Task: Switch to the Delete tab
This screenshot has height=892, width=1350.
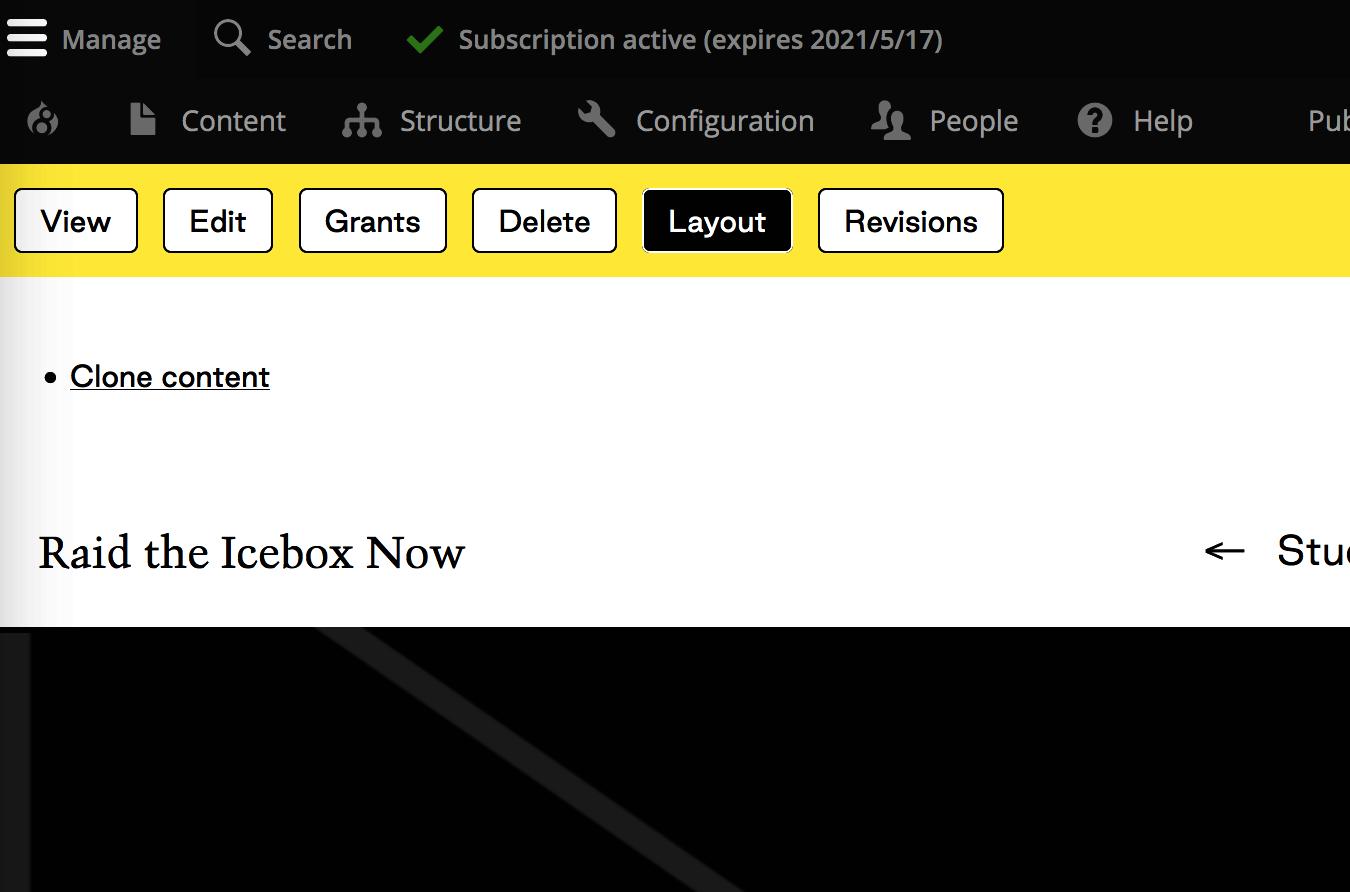Action: [x=544, y=221]
